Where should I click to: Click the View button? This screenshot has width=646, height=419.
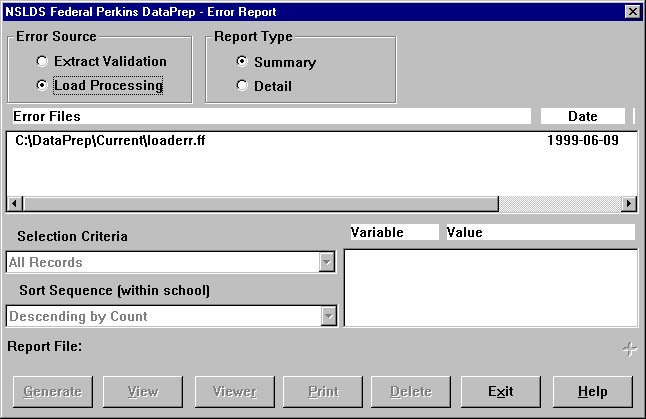pyautogui.click(x=143, y=391)
